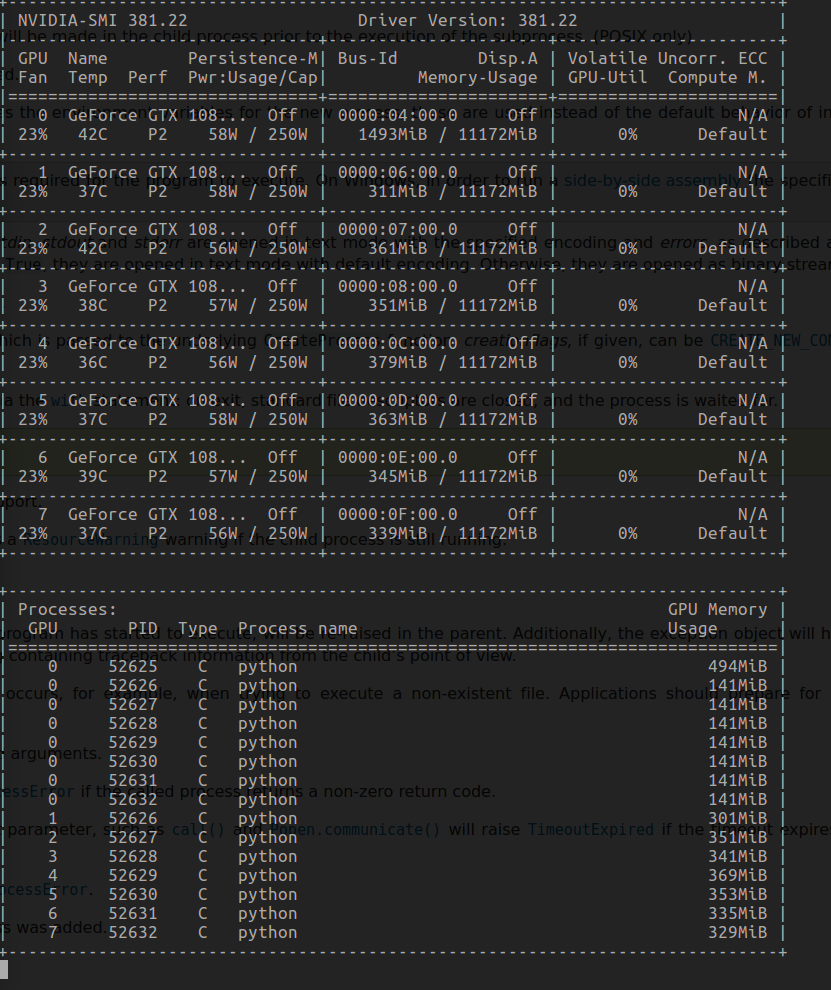
Task: Click the 311MiB / 11172MiB memory value
Action: click(x=453, y=191)
